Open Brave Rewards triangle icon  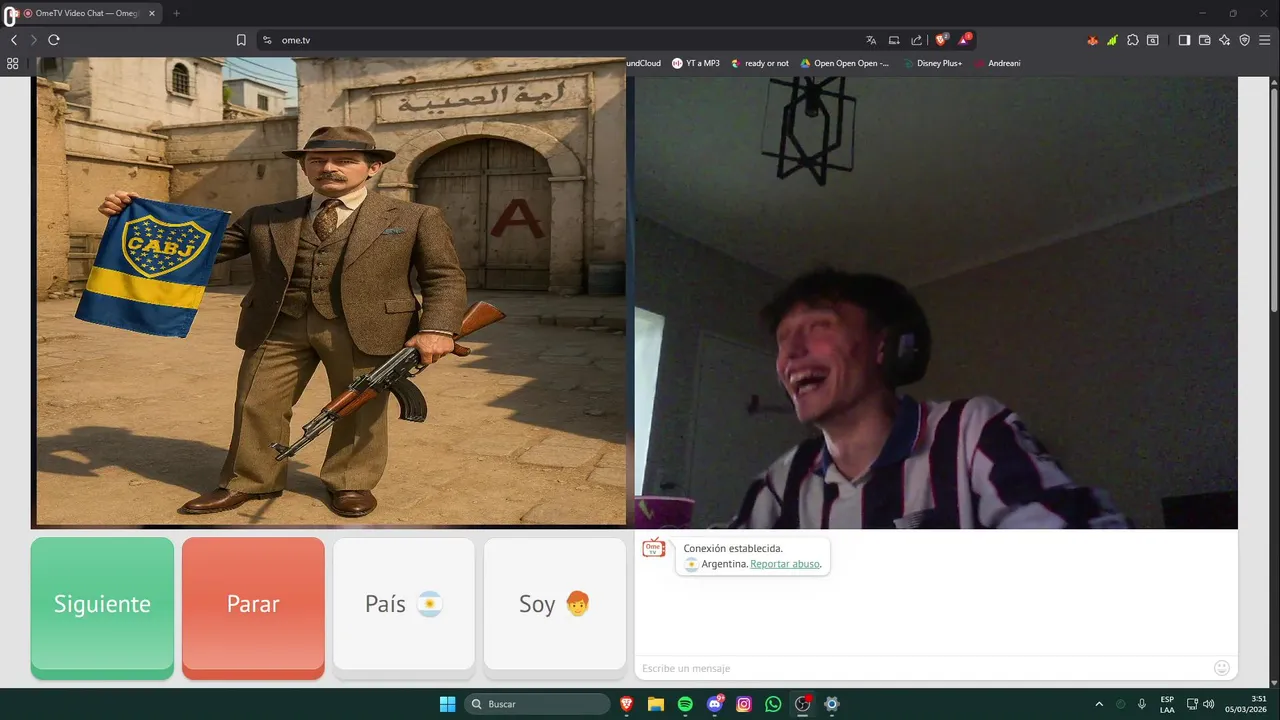coord(964,40)
